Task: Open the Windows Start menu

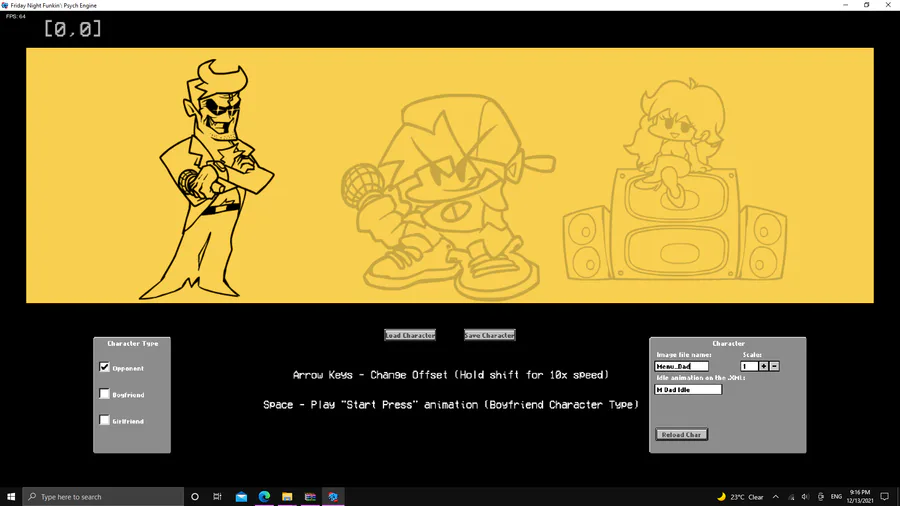Action: tap(11, 497)
